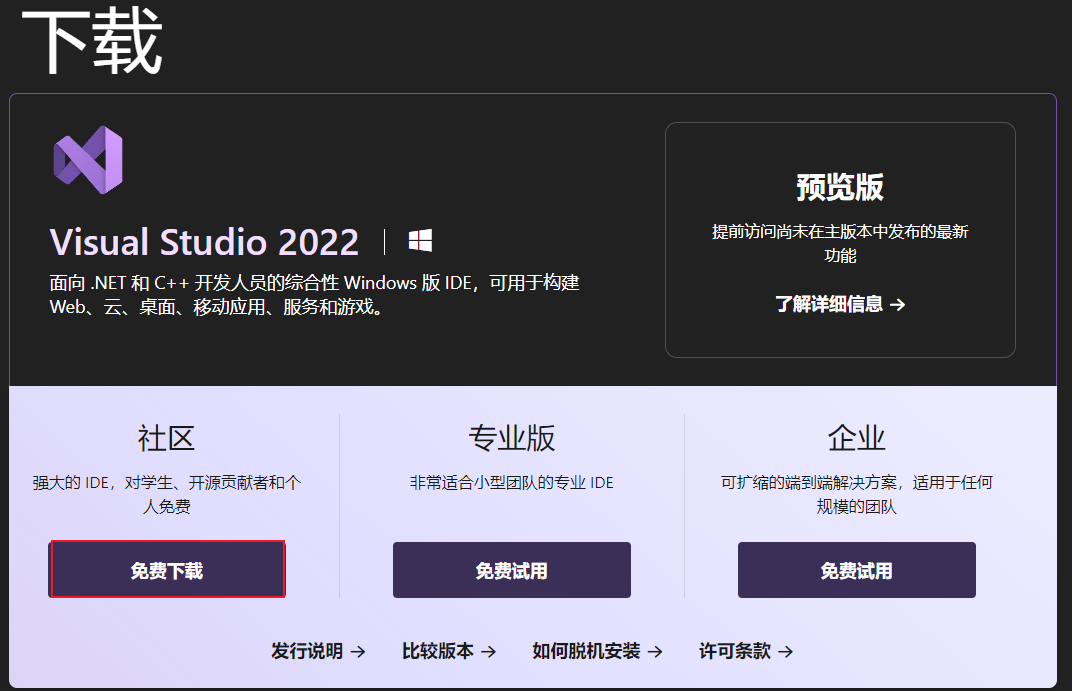Select the 专业版 edition heading
The height and width of the screenshot is (691, 1072).
pyautogui.click(x=511, y=437)
